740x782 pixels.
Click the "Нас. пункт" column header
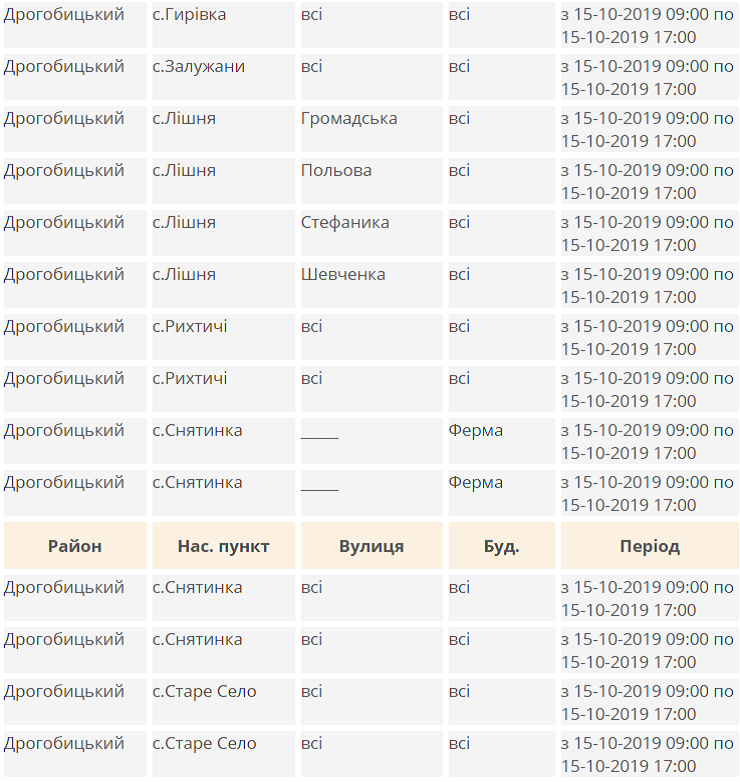click(223, 546)
